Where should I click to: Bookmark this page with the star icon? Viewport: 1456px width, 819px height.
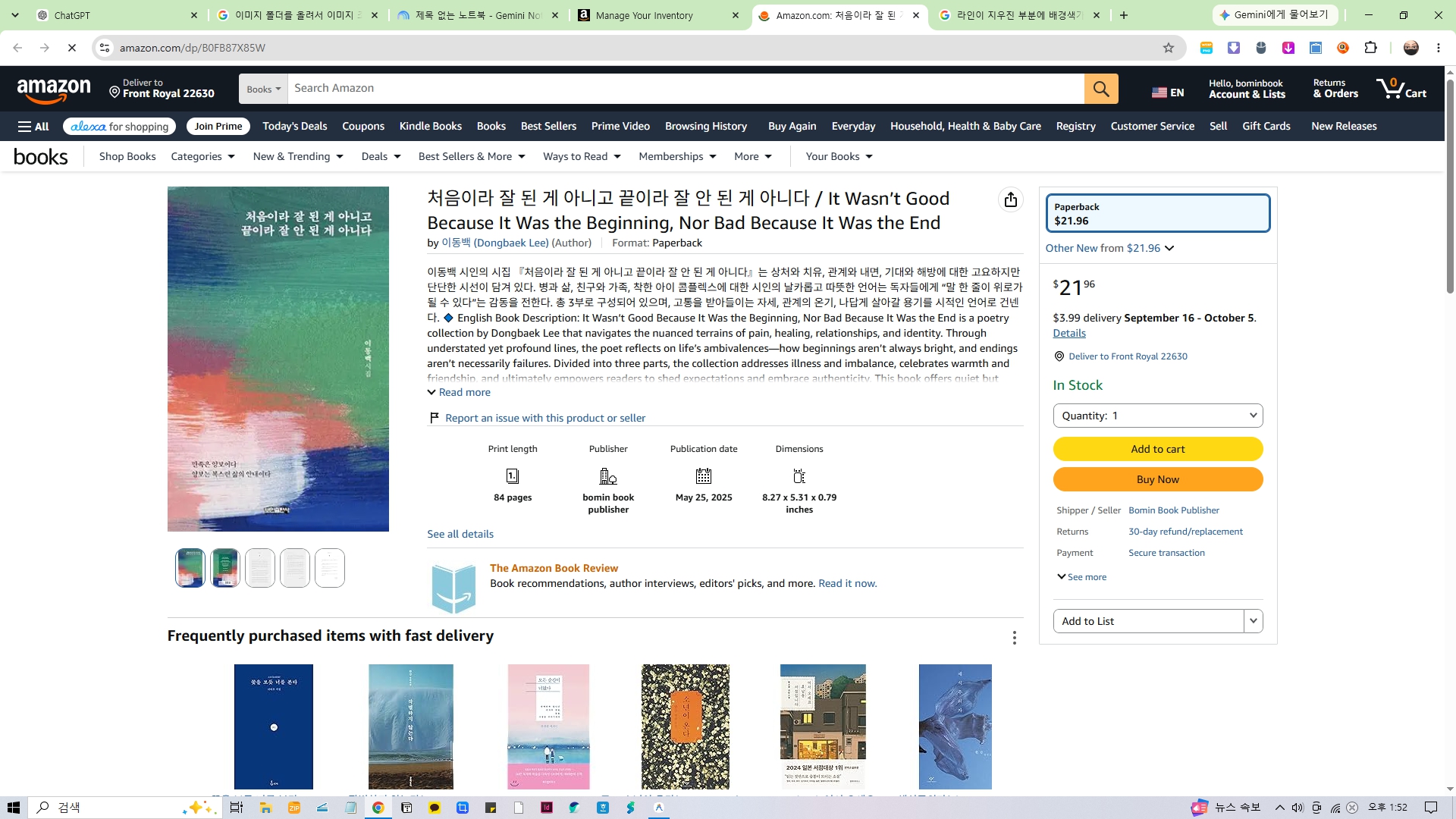point(1169,48)
